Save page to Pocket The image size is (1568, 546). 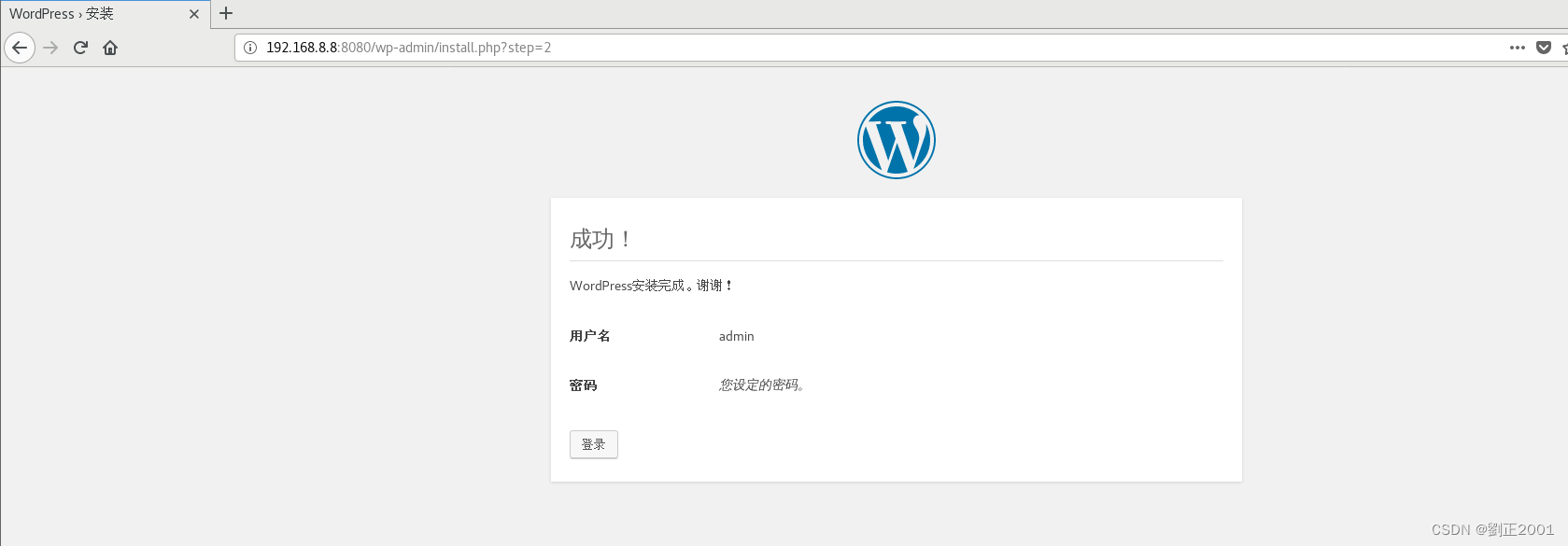[x=1544, y=48]
